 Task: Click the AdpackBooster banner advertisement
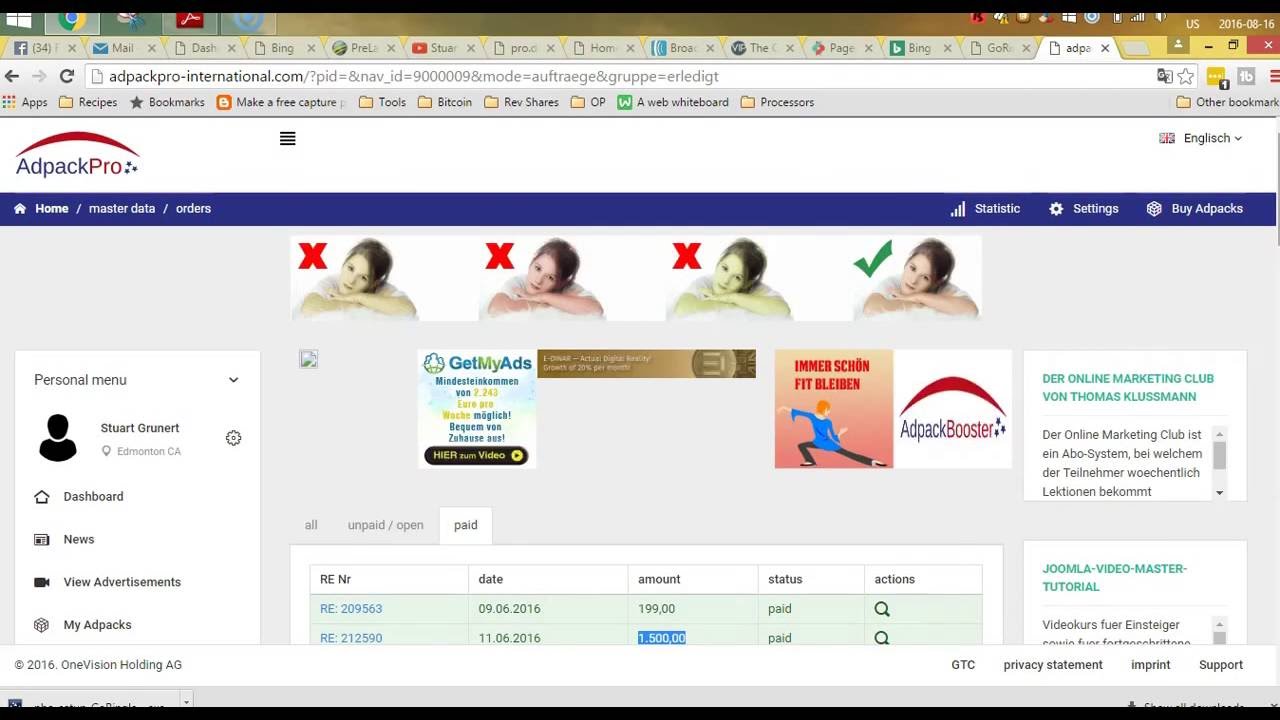click(952, 409)
